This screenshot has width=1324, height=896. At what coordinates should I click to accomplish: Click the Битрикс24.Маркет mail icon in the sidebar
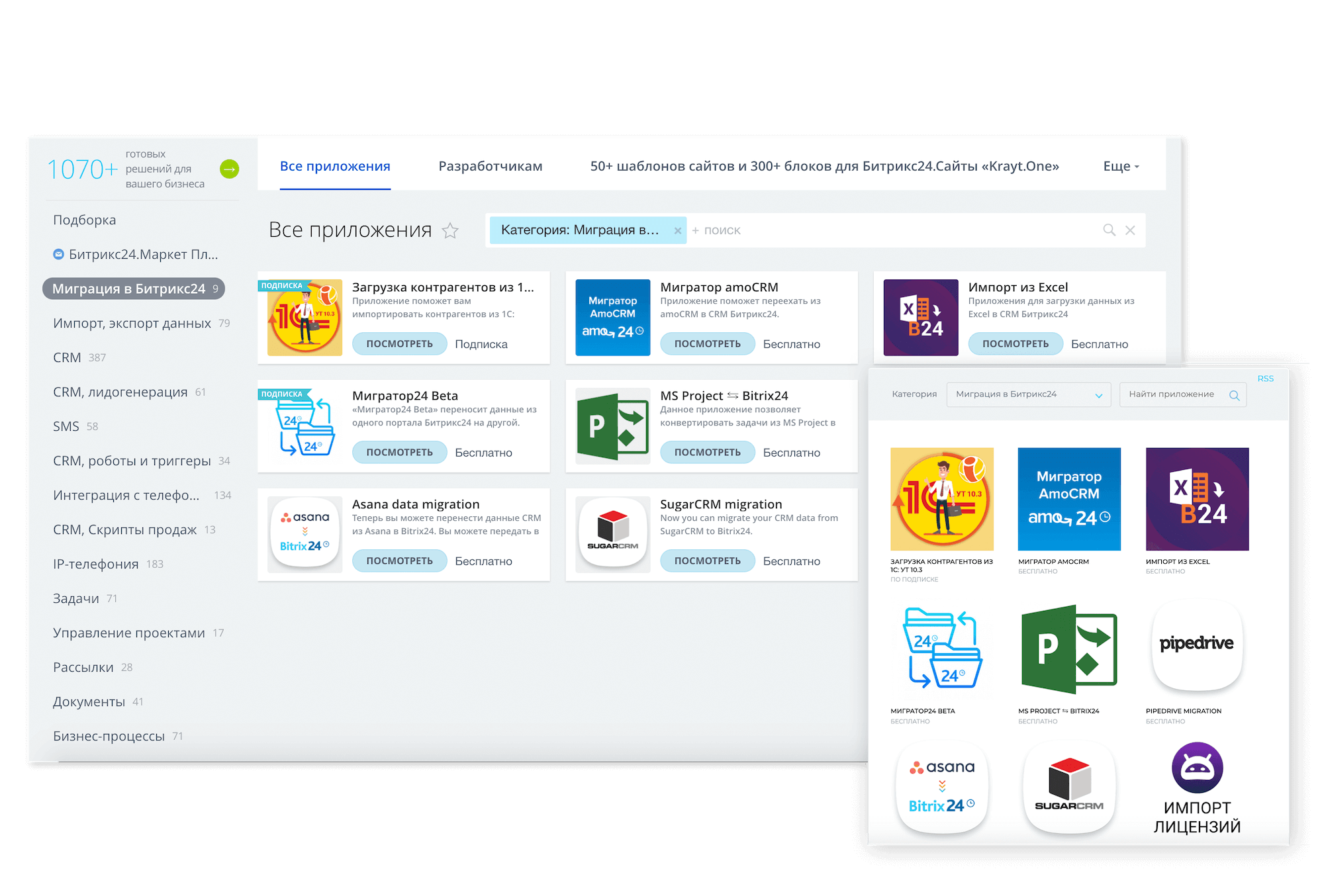coord(58,254)
